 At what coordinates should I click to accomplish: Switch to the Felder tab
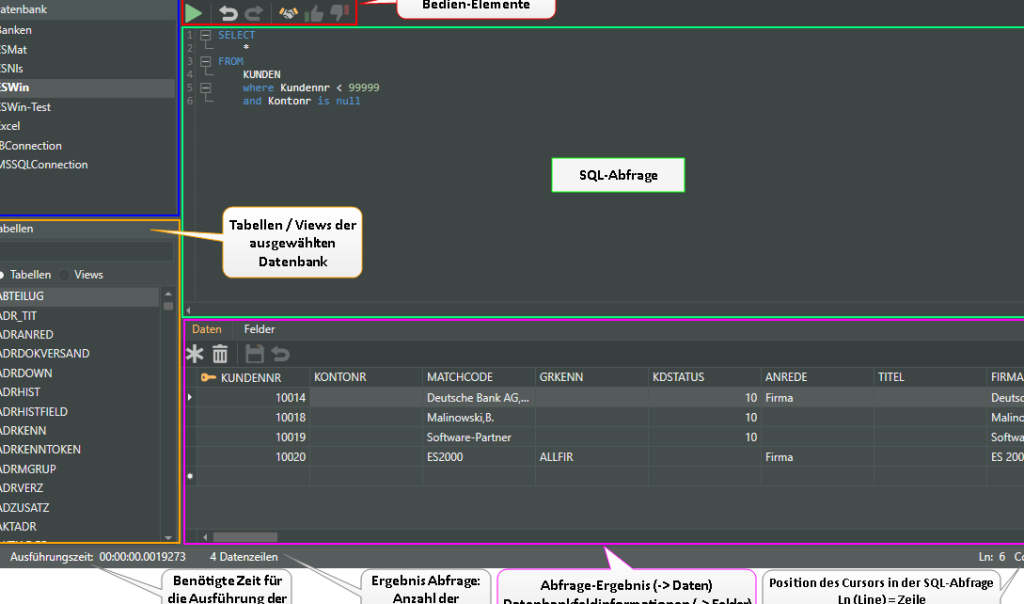pos(259,329)
